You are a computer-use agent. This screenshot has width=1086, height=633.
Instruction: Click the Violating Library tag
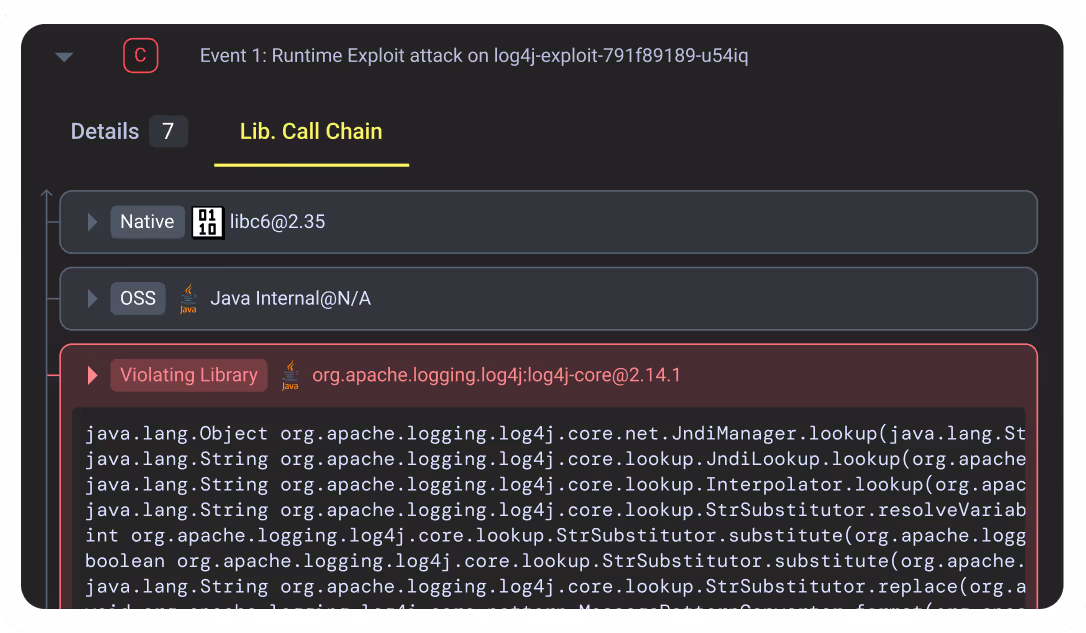188,375
